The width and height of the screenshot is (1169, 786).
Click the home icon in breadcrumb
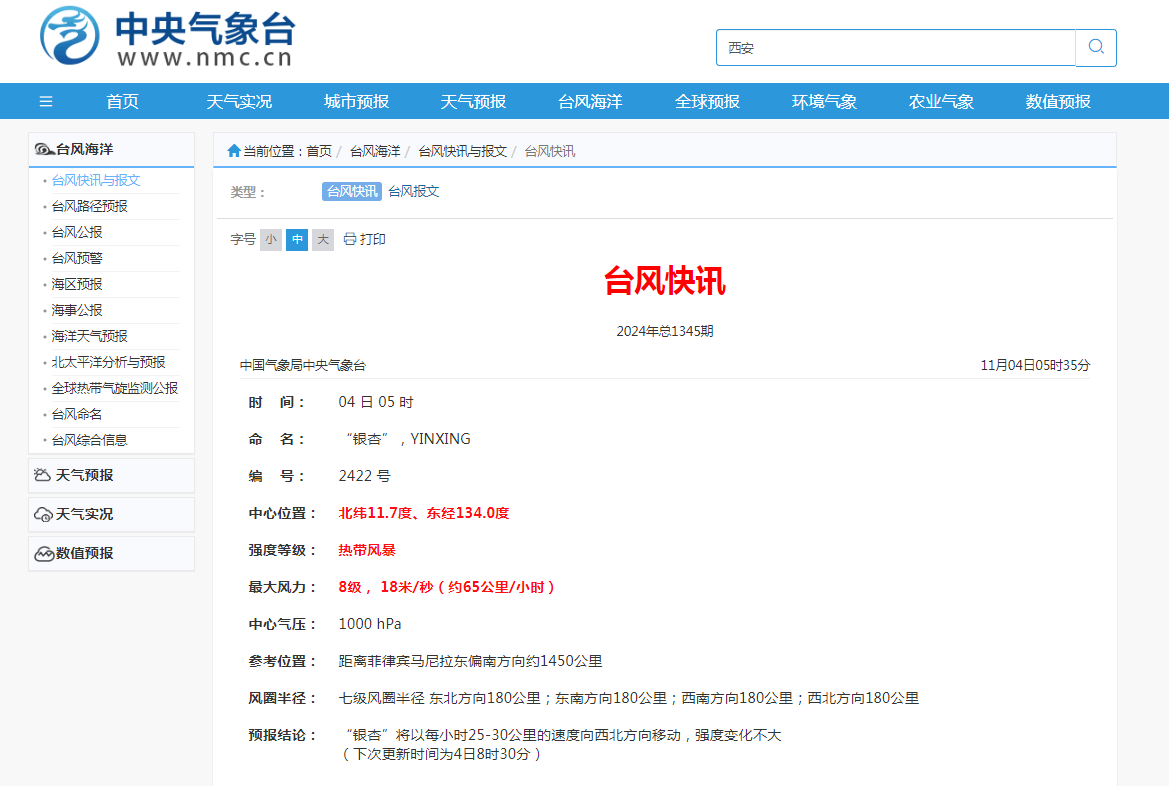tap(234, 151)
